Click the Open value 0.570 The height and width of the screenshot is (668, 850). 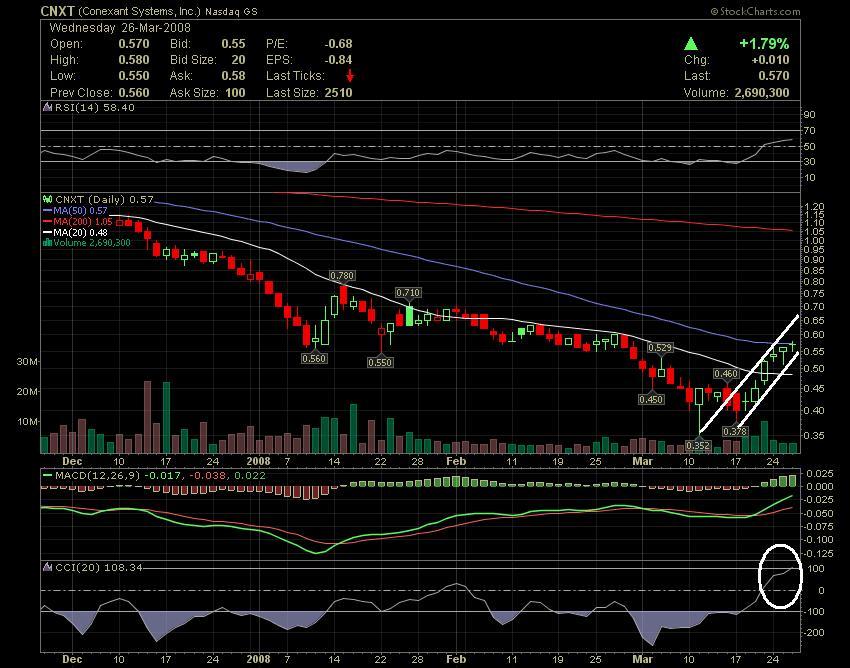click(133, 44)
